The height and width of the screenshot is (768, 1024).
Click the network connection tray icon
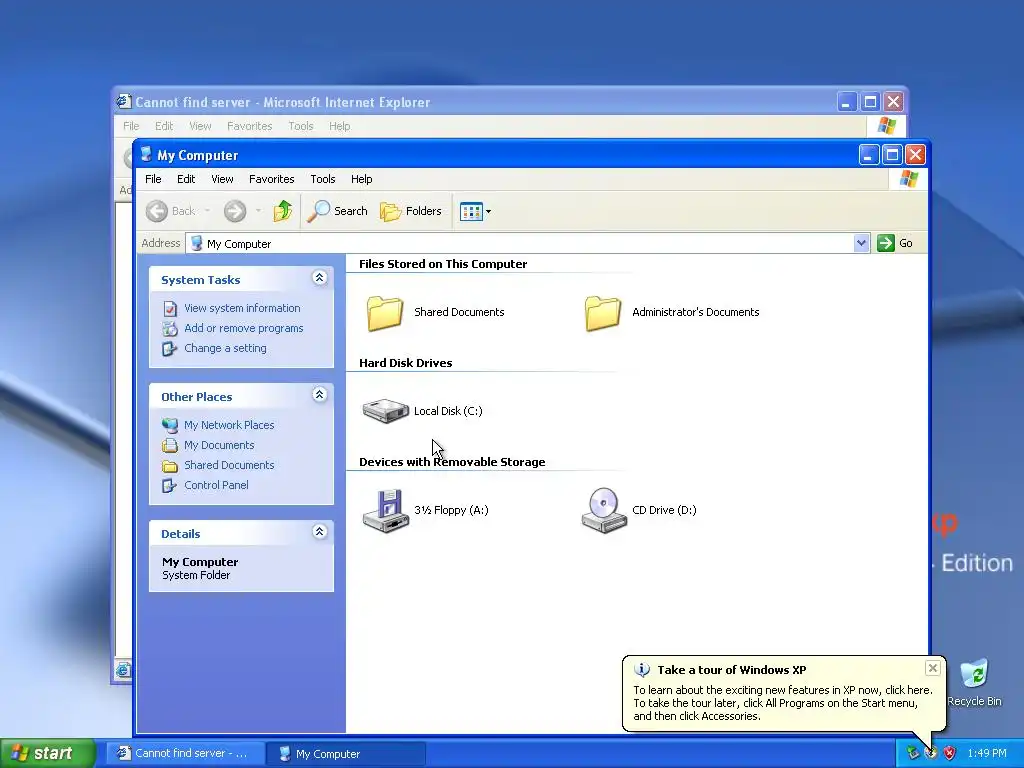click(913, 753)
